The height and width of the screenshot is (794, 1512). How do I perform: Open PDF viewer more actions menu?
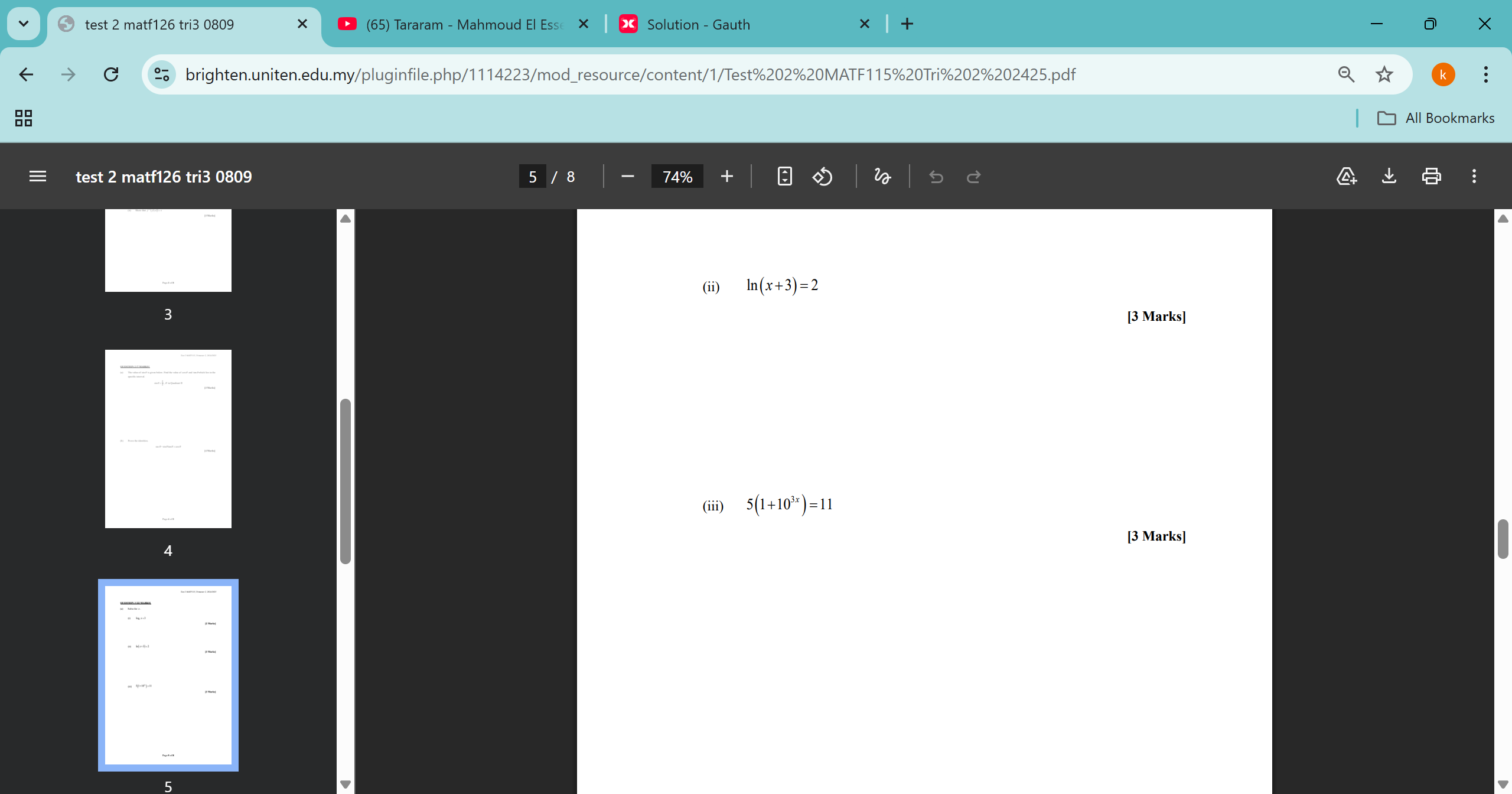(x=1474, y=177)
